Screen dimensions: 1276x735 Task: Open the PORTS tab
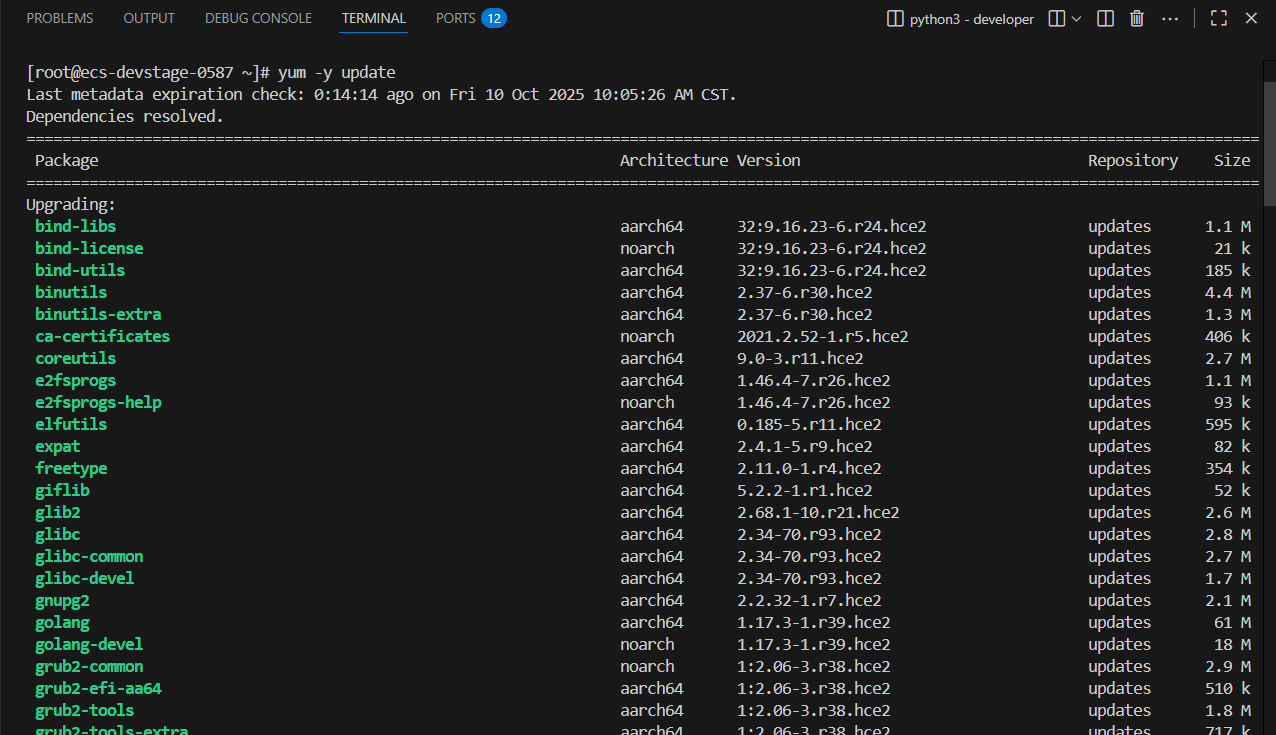(x=455, y=18)
